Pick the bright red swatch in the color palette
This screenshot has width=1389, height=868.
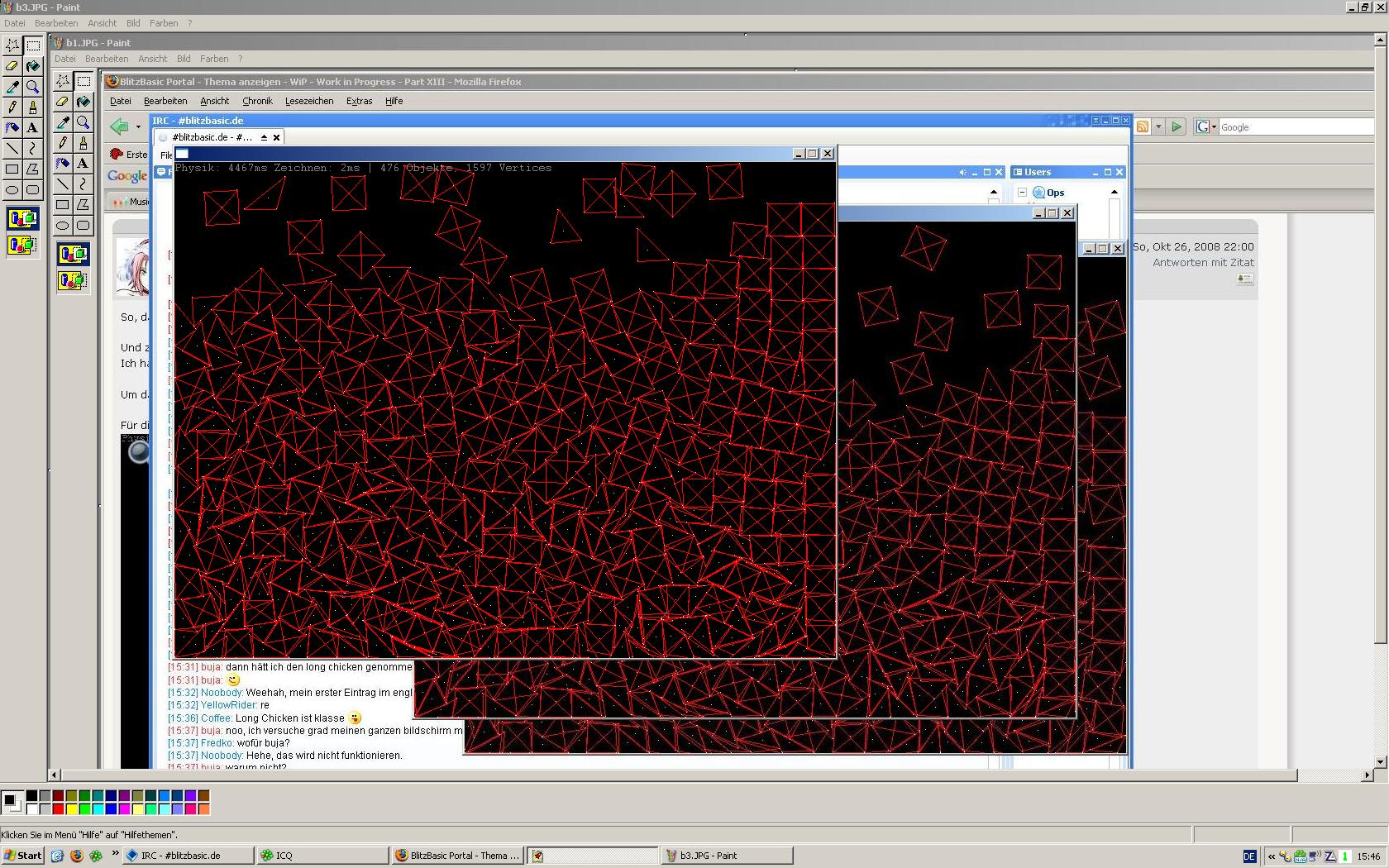coord(58,808)
